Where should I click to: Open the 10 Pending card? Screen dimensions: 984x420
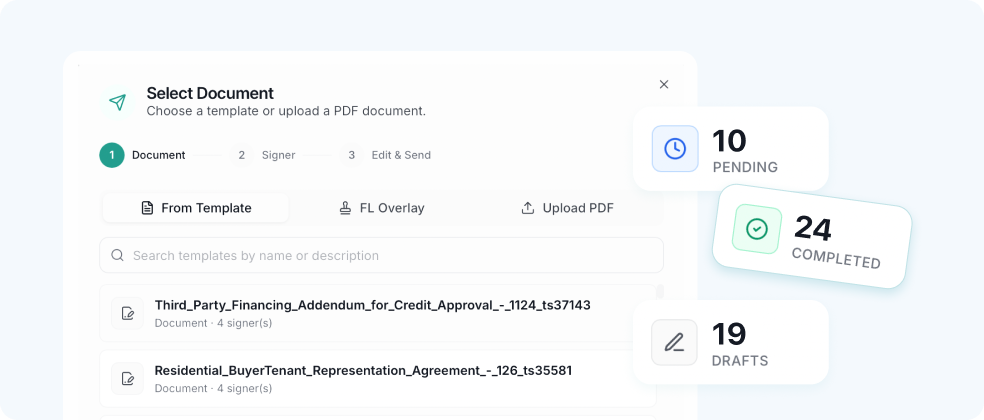[731, 149]
